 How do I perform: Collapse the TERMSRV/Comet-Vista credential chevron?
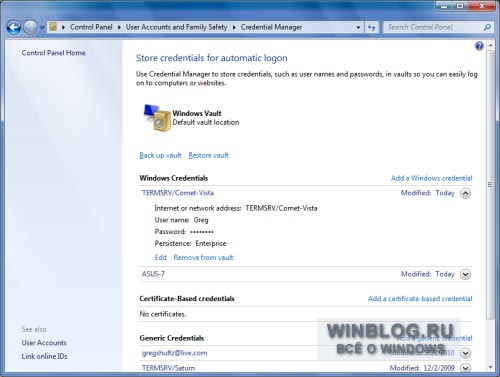pyautogui.click(x=465, y=193)
